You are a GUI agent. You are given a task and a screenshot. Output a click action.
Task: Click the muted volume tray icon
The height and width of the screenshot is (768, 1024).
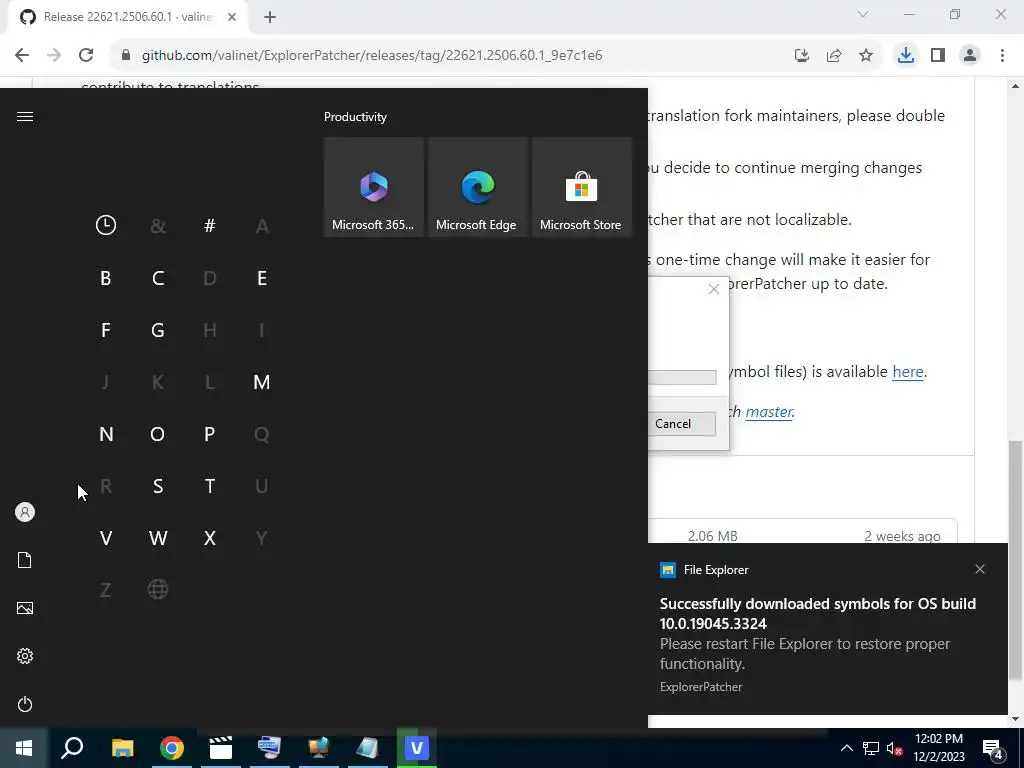895,748
